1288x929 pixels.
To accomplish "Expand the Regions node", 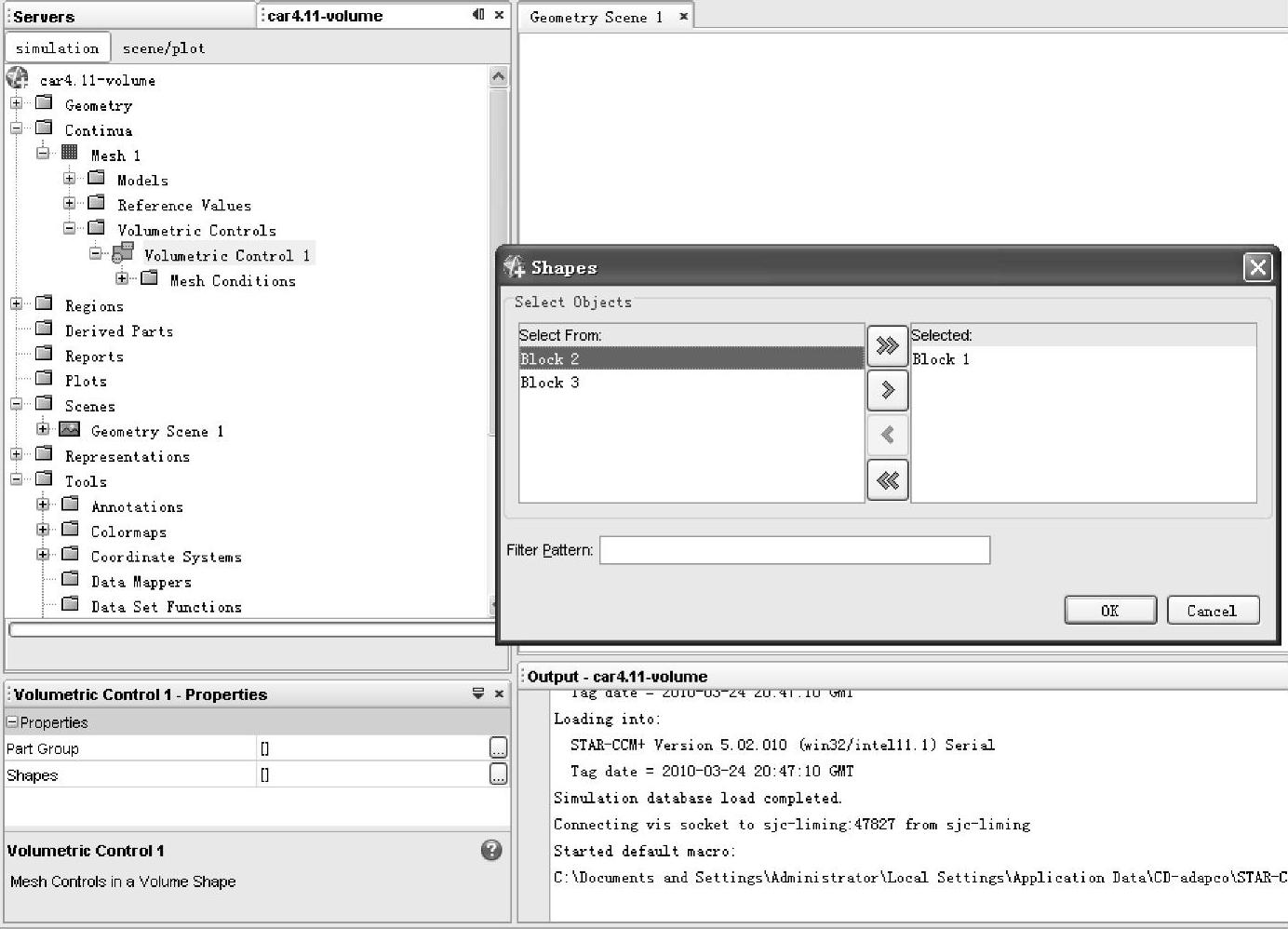I will pos(17,303).
